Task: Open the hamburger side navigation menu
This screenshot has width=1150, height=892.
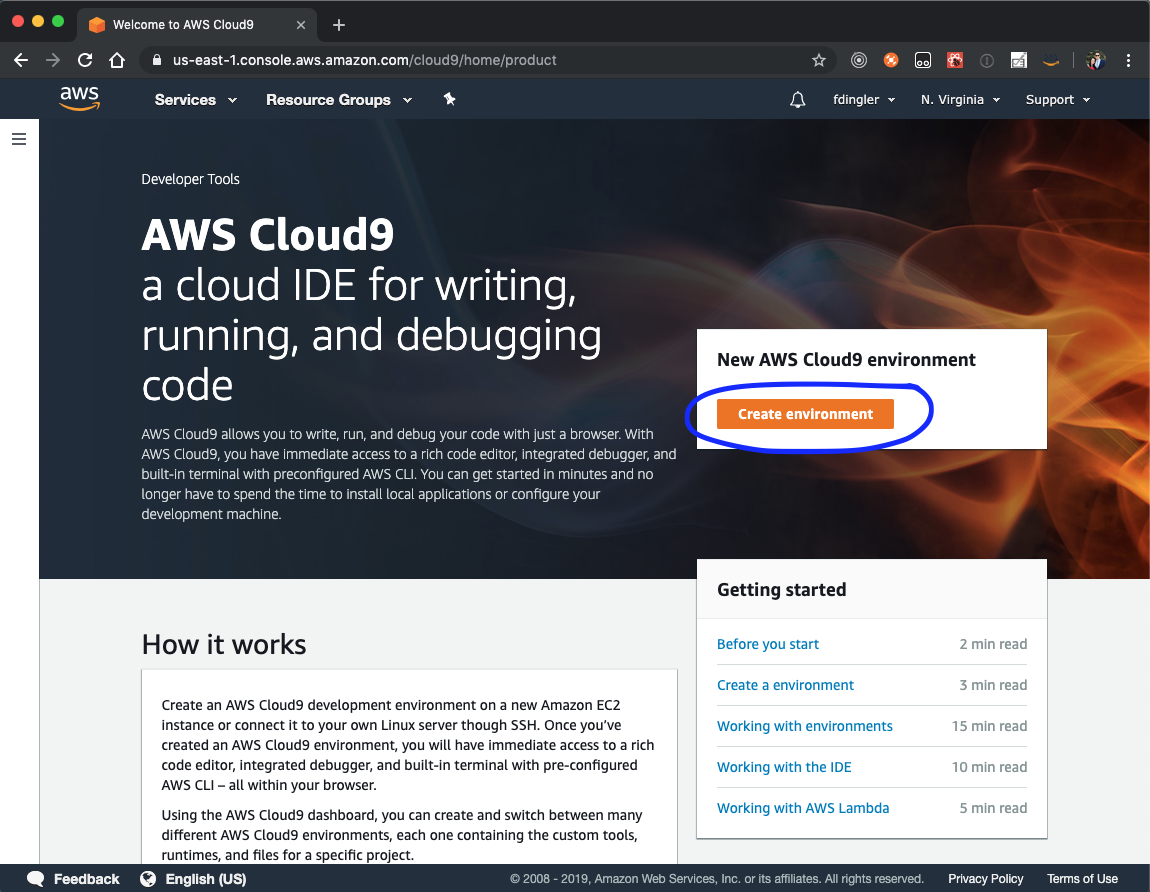Action: point(19,139)
